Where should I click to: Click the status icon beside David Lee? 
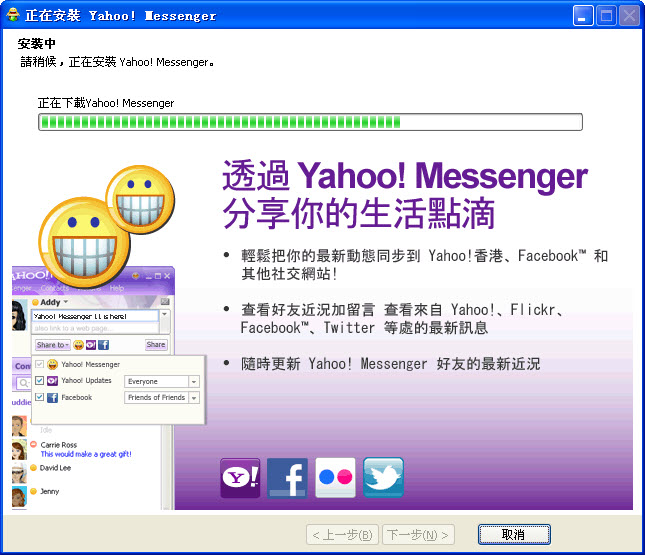(34, 468)
